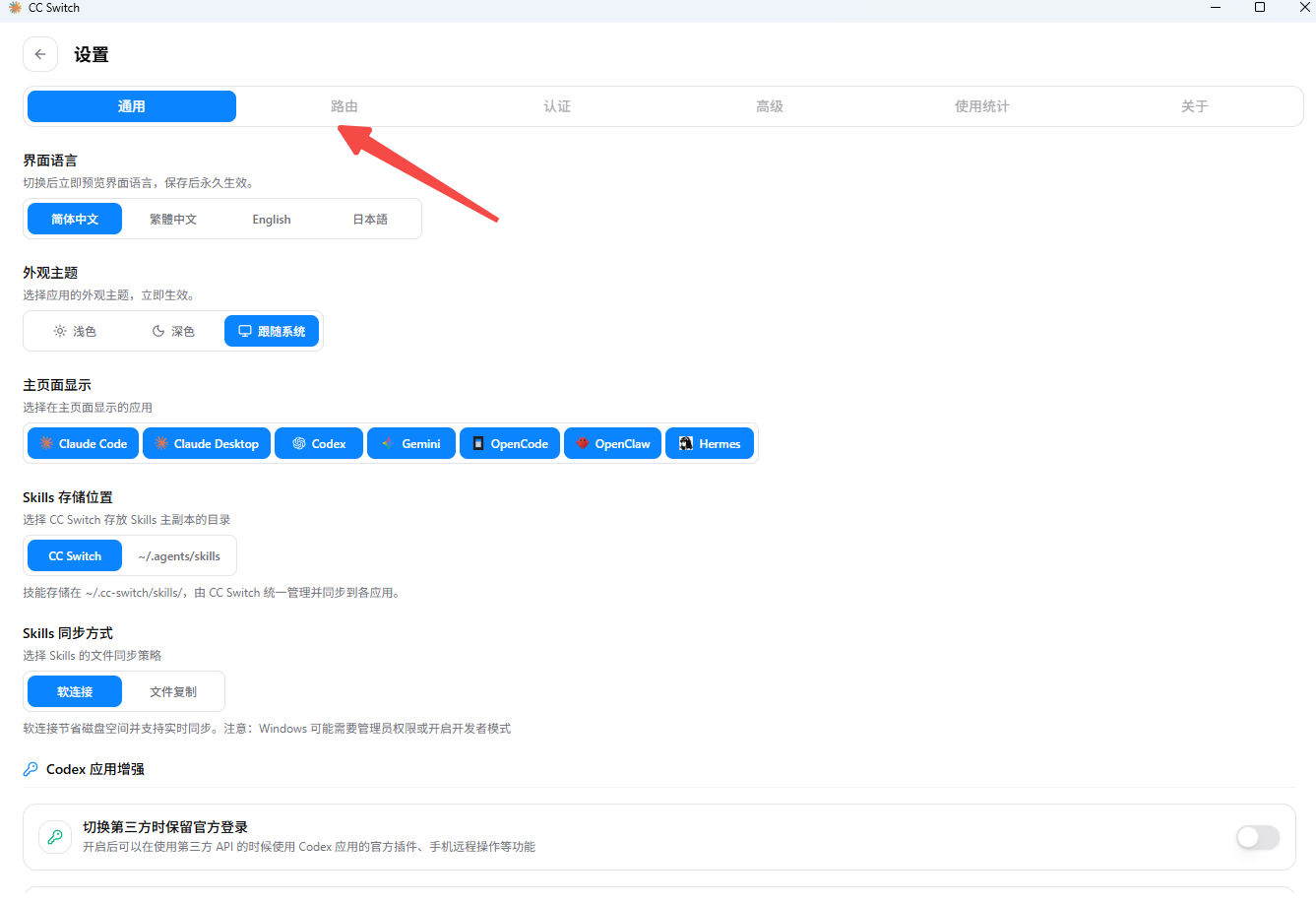Open the 高级 settings tab
Image resolution: width=1316 pixels, height=904 pixels.
pos(770,106)
